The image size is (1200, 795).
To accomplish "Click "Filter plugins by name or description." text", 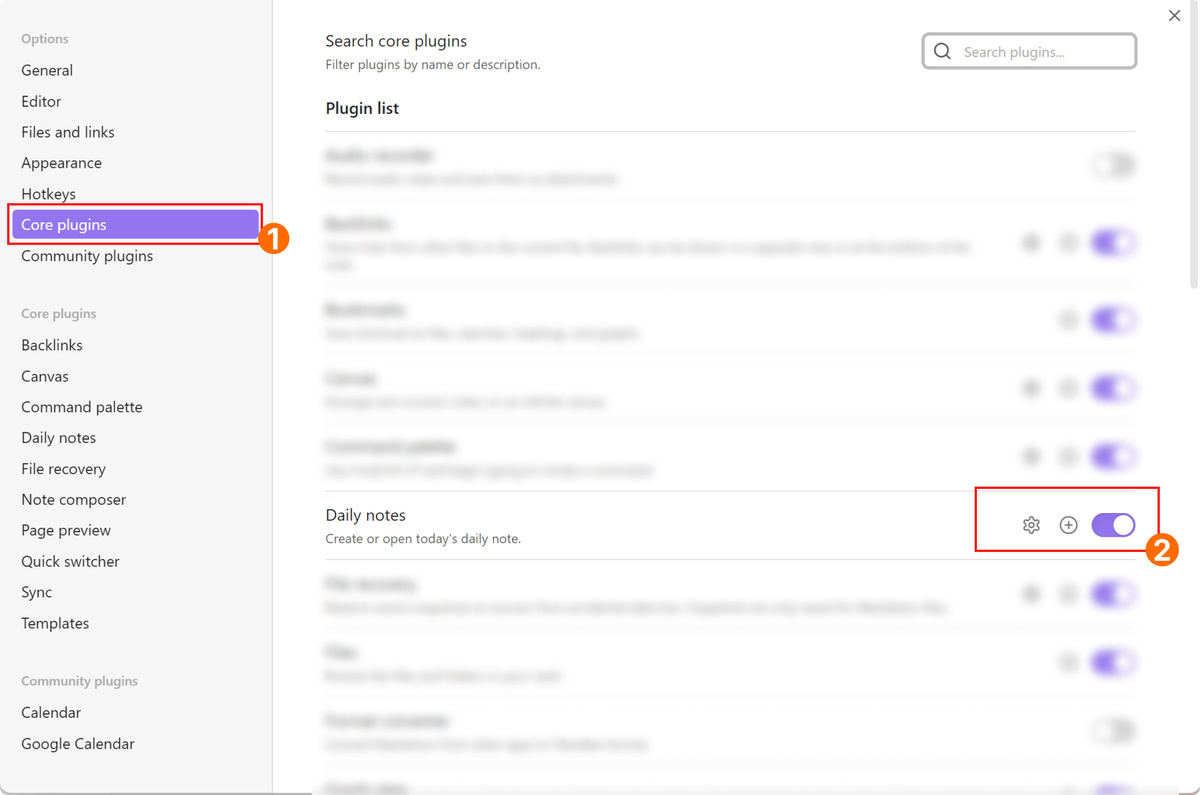I will pos(433,65).
